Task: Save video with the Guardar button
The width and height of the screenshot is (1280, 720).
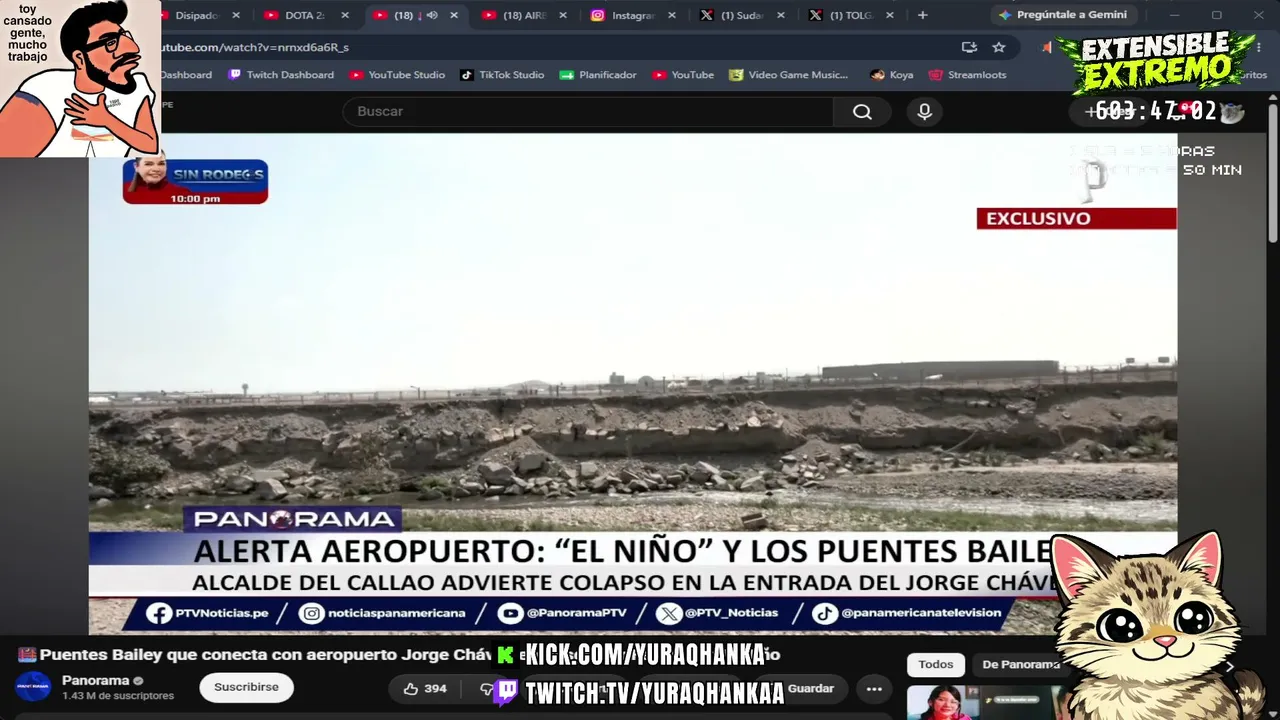Action: tap(811, 688)
